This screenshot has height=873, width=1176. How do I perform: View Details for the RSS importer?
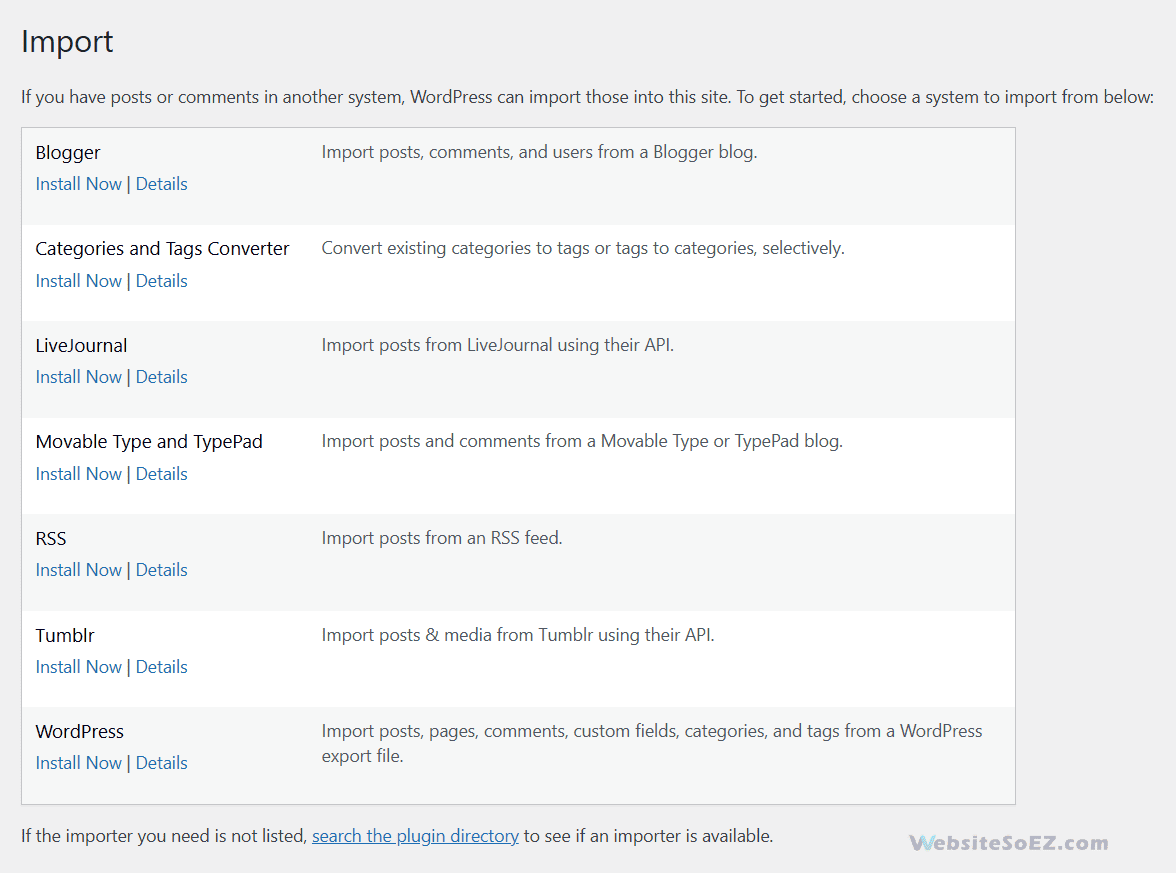point(161,569)
